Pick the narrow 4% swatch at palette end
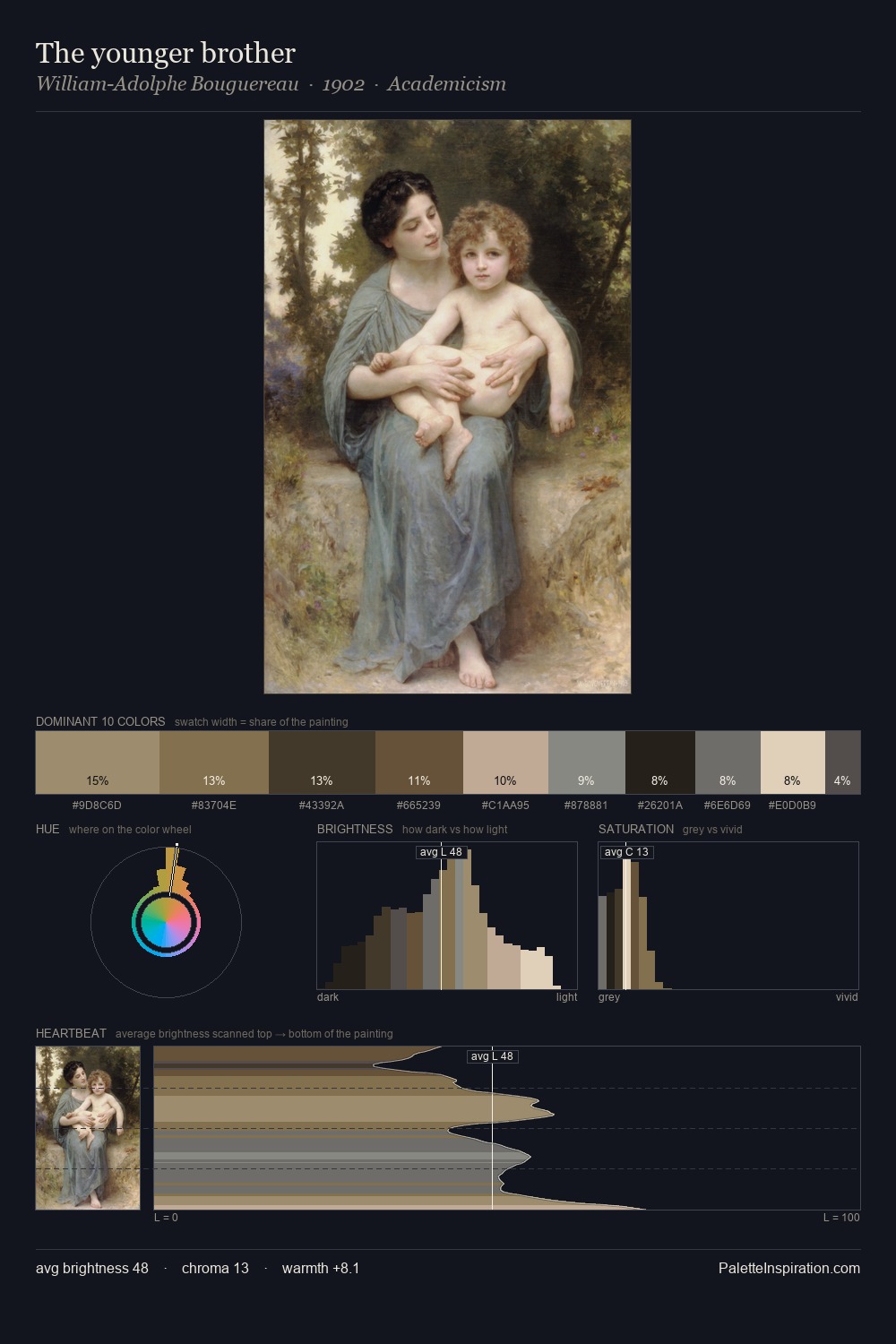 click(x=843, y=762)
